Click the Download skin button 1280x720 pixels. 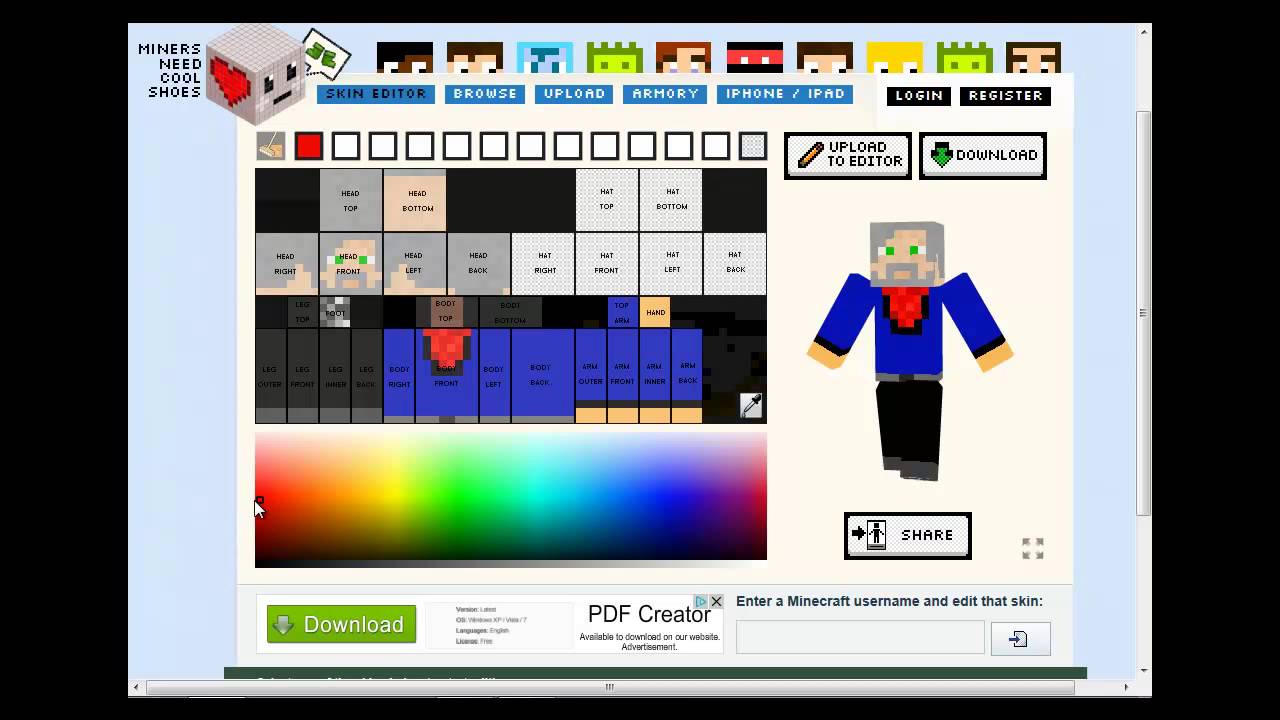tap(983, 155)
